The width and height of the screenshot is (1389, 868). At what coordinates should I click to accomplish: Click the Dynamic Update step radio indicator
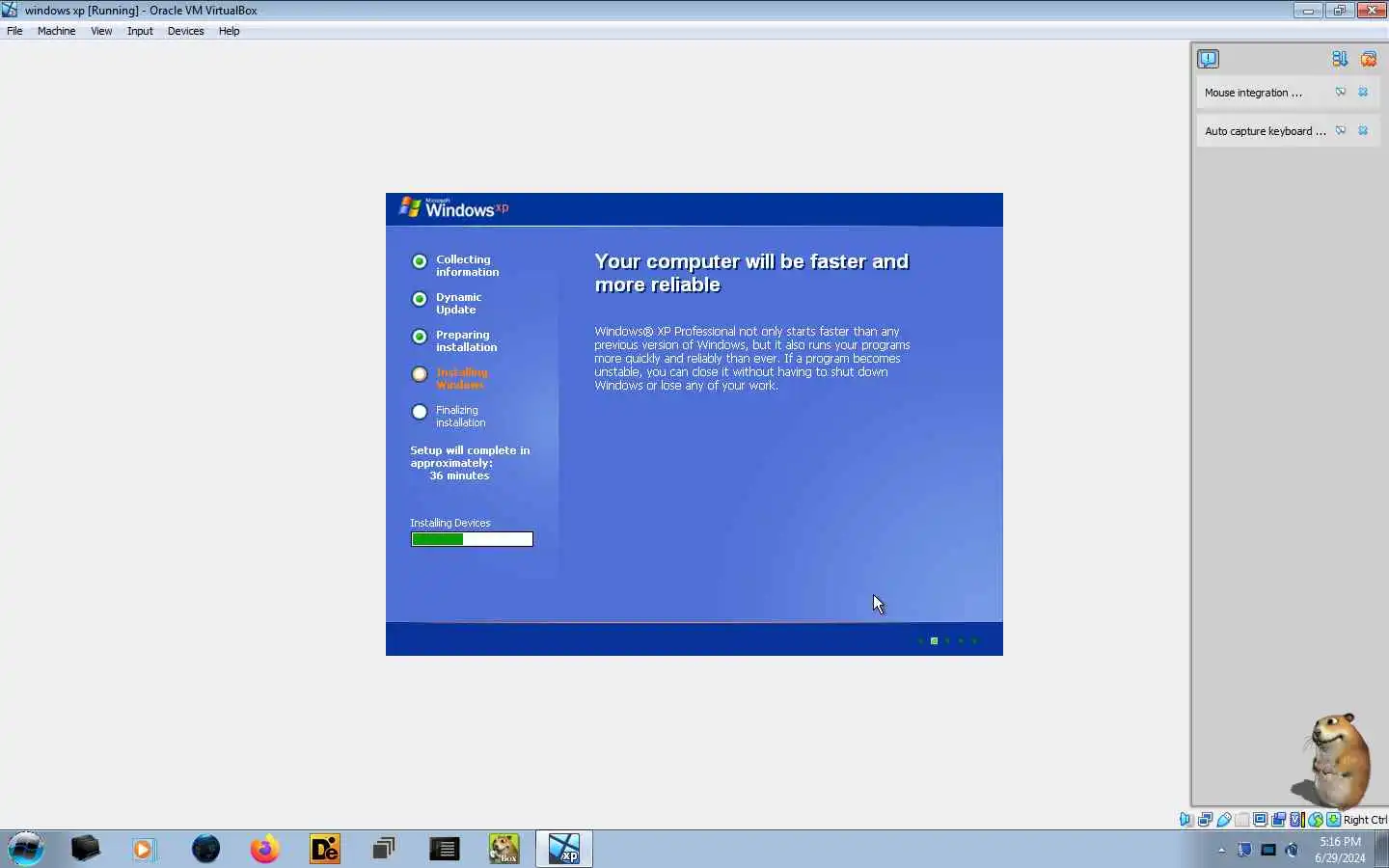[x=420, y=299]
